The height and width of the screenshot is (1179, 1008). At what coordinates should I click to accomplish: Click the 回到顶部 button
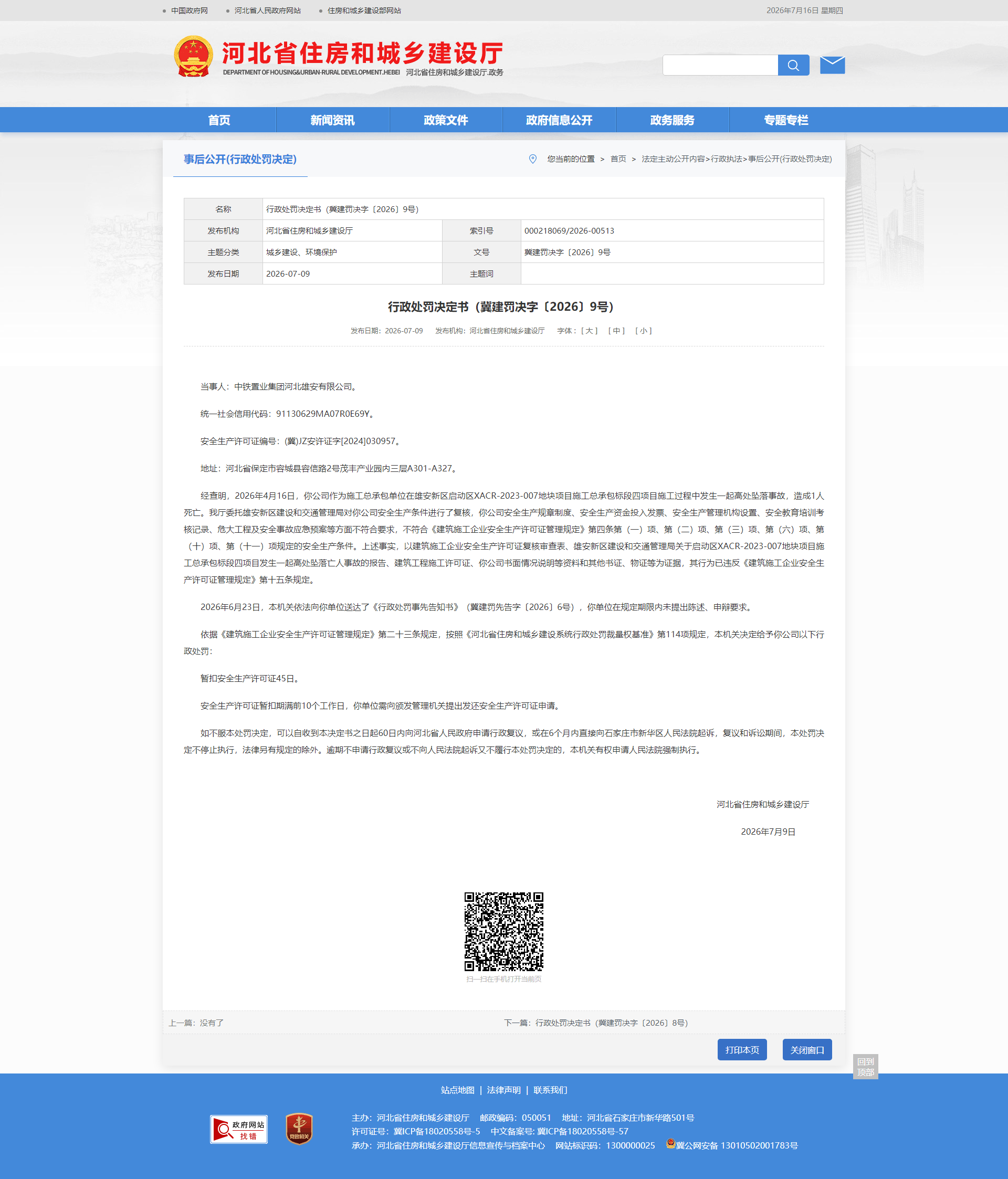click(x=865, y=1067)
